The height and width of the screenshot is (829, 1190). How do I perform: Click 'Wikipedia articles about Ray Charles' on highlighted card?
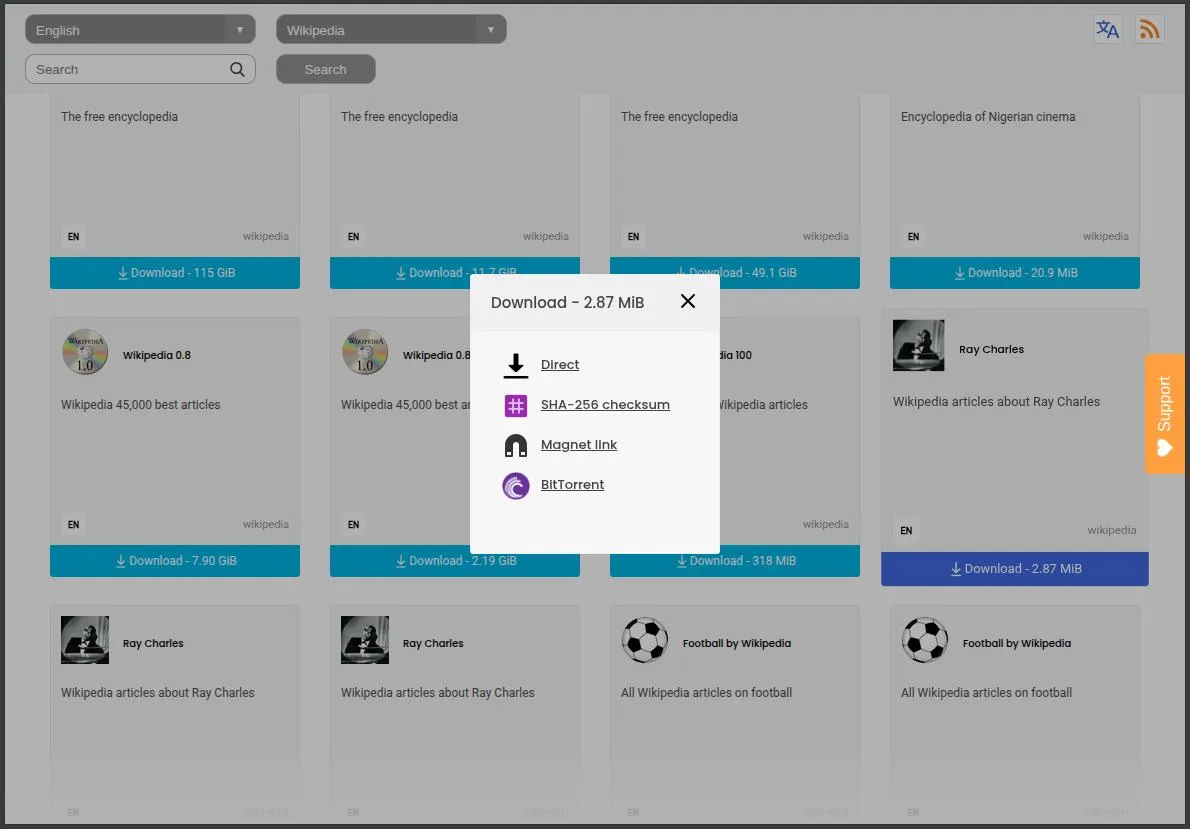coord(996,402)
